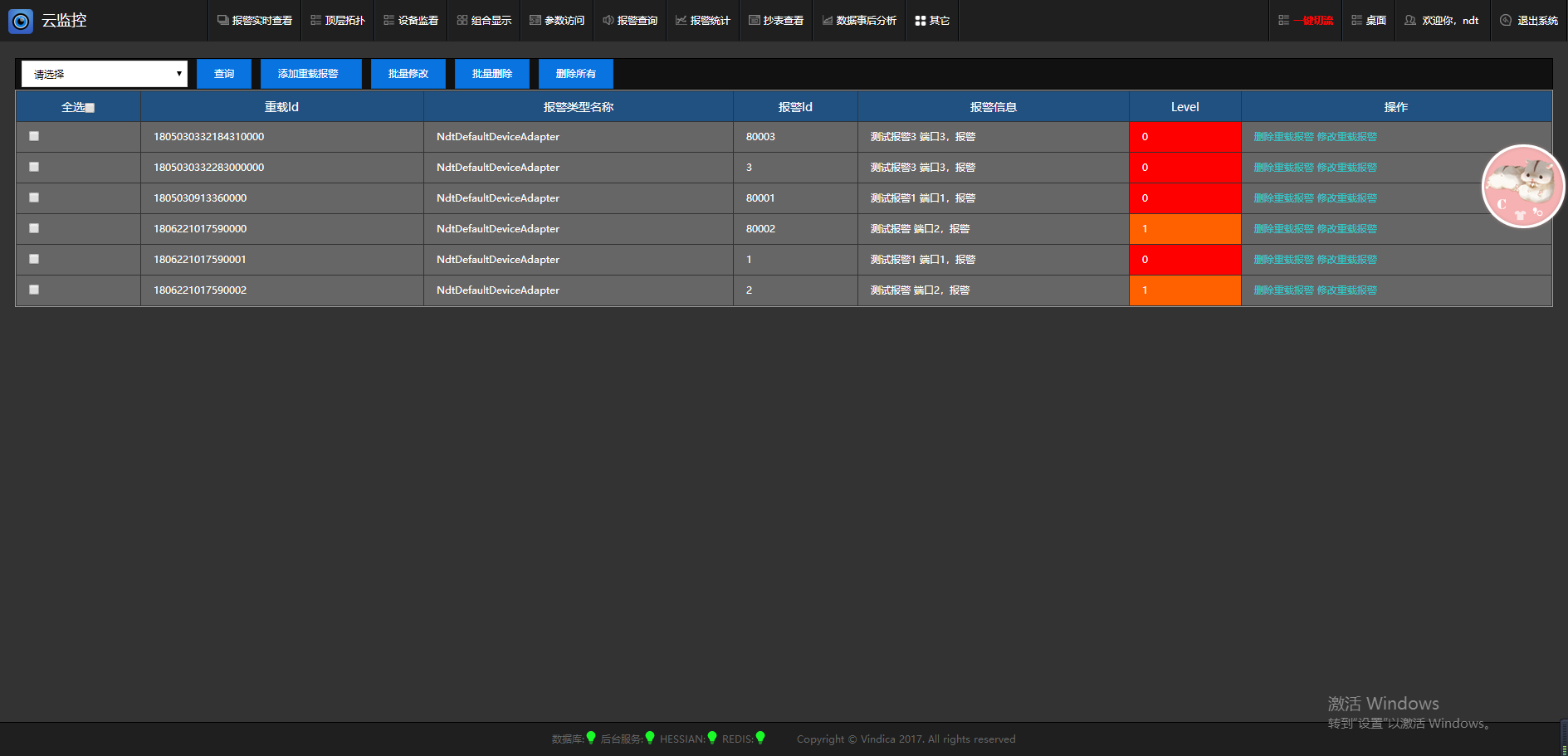
Task: Click the 其它 grid icon in navbar
Action: coord(920,21)
